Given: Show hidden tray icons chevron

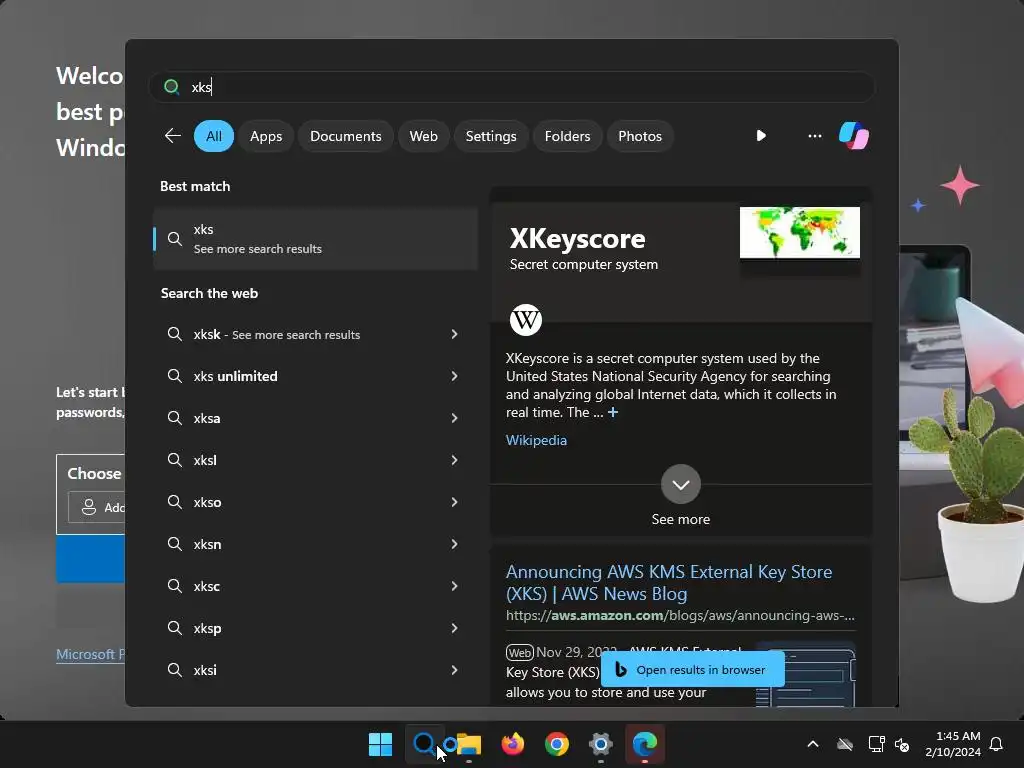Looking at the screenshot, I should tap(812, 744).
